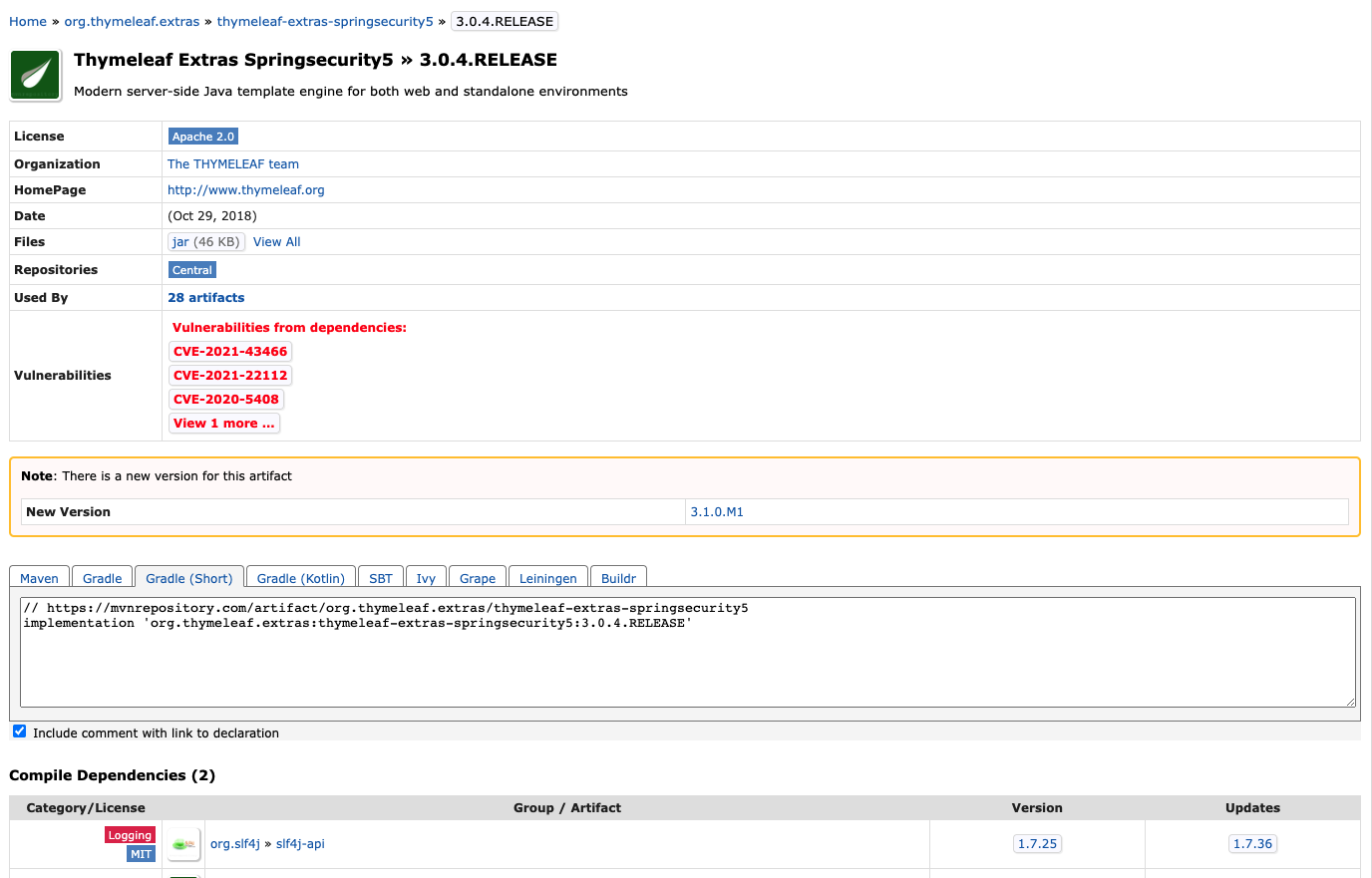Click the 3.0.4.RELEASE breadcrumb version
Viewport: 1372px width, 878px height.
pos(505,21)
